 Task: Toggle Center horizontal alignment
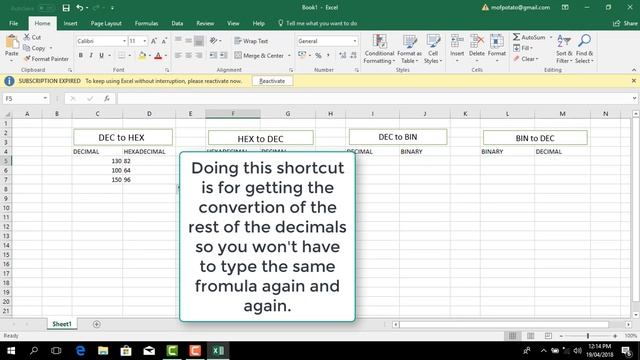pos(188,56)
